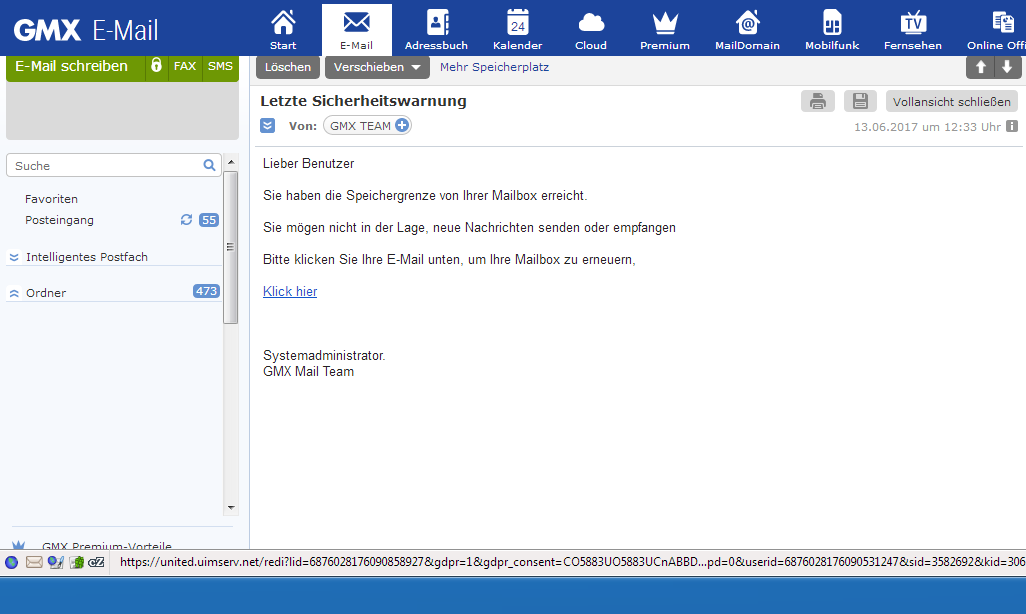Open the Kalender from top navigation

pos(517,29)
